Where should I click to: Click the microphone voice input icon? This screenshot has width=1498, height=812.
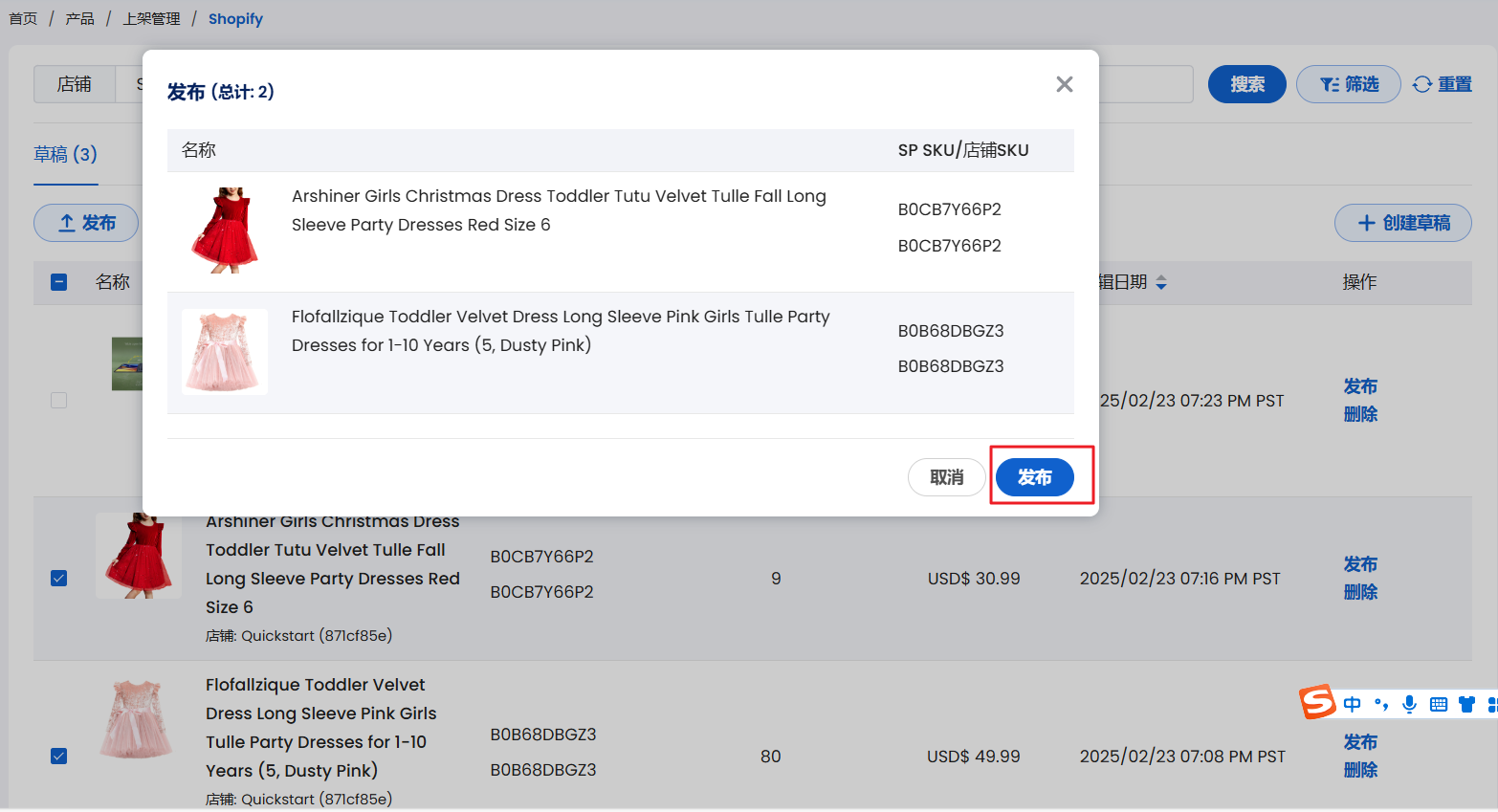coord(1409,705)
